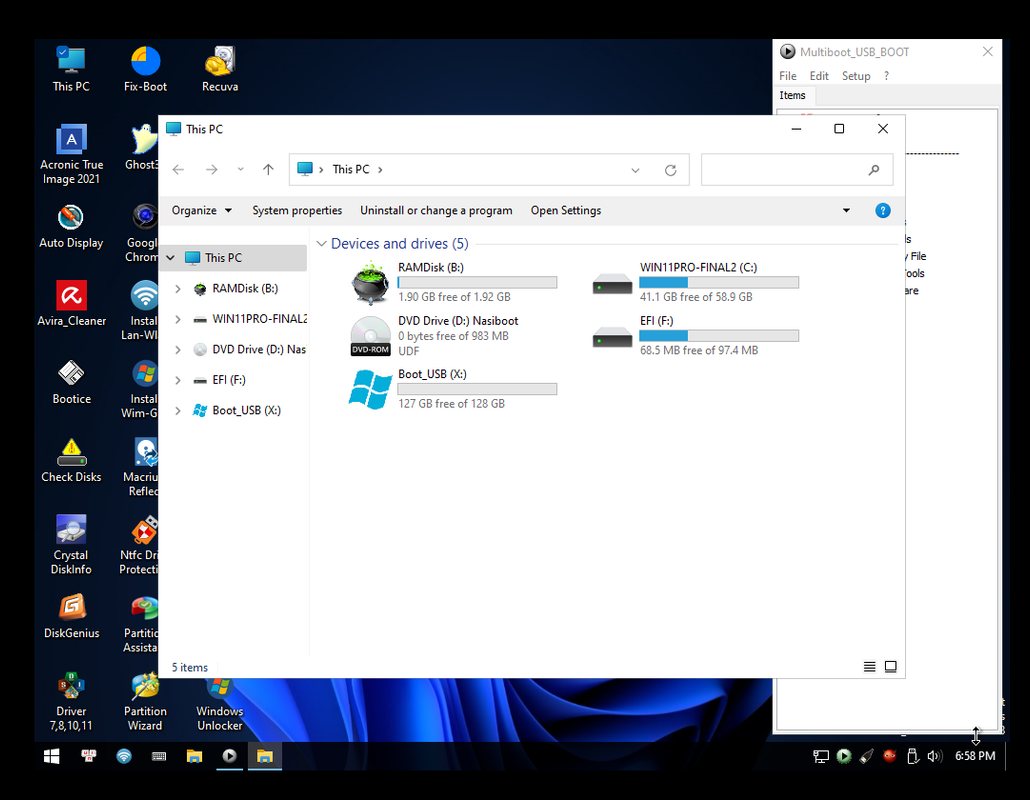The width and height of the screenshot is (1030, 800).
Task: Click the Forward navigation arrow
Action: (x=212, y=169)
